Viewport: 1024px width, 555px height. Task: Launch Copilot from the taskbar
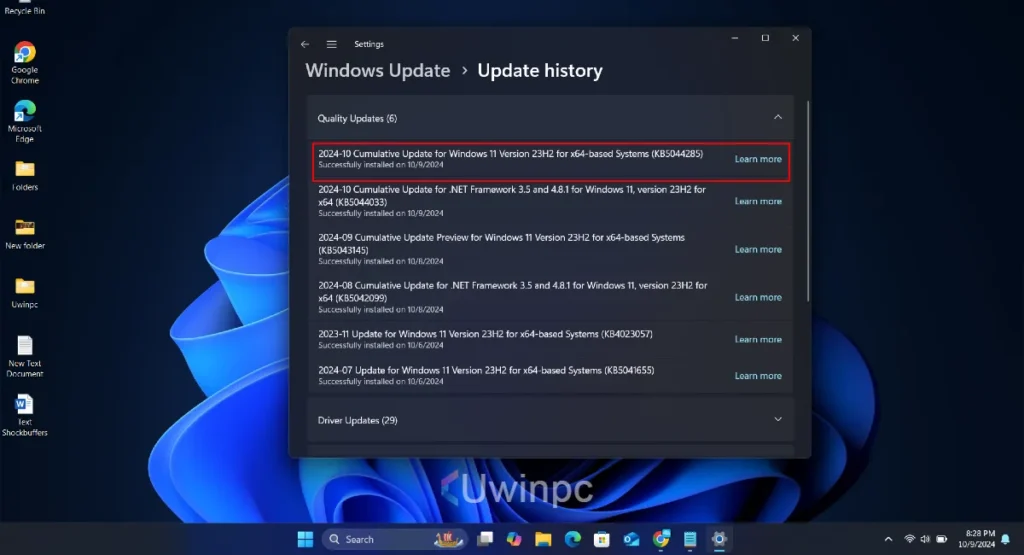pyautogui.click(x=515, y=539)
